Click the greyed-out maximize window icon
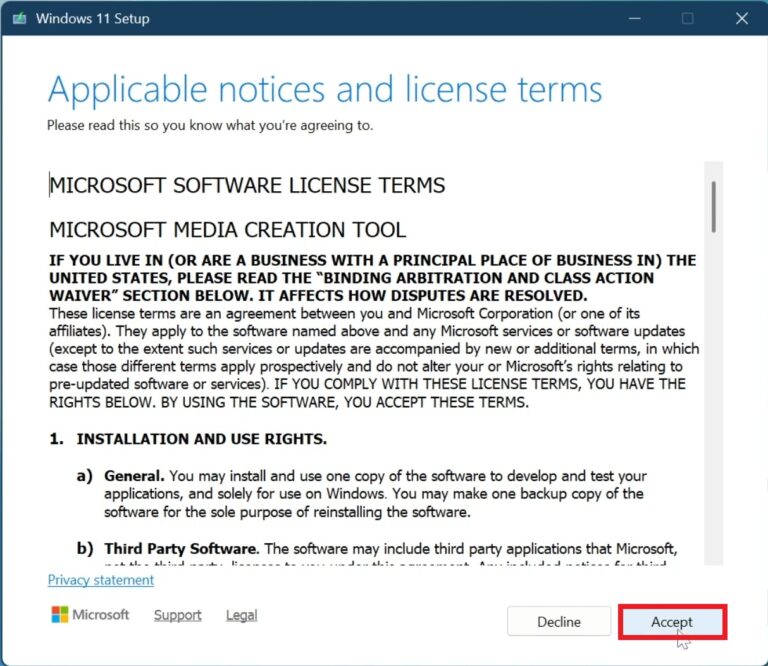 [687, 18]
